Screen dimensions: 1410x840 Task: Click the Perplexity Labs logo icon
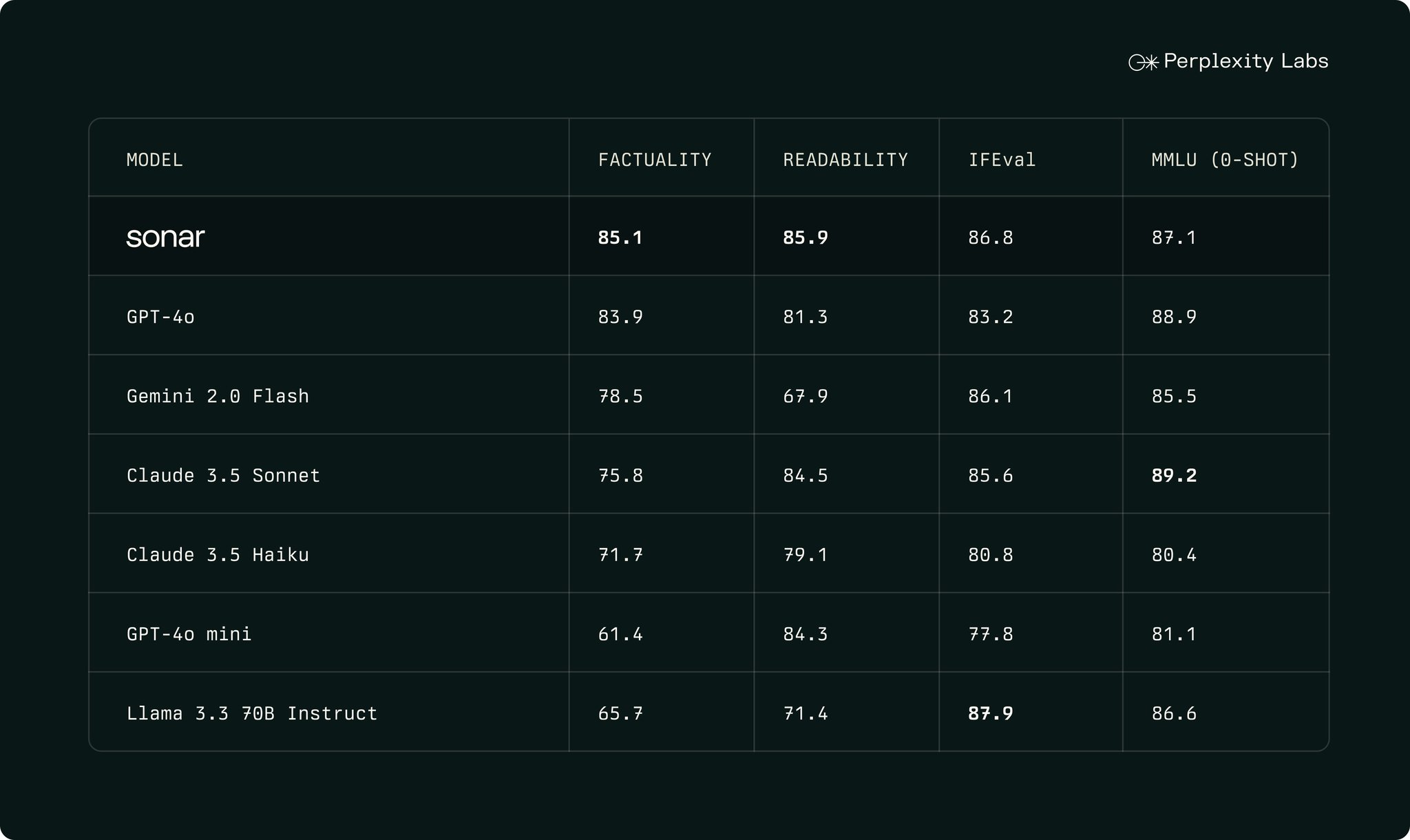coord(1144,63)
